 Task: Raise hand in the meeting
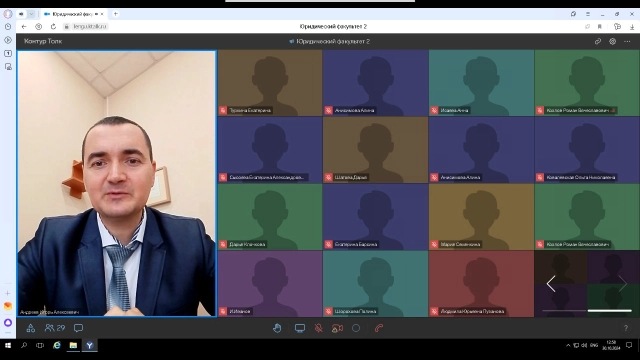pos(277,328)
